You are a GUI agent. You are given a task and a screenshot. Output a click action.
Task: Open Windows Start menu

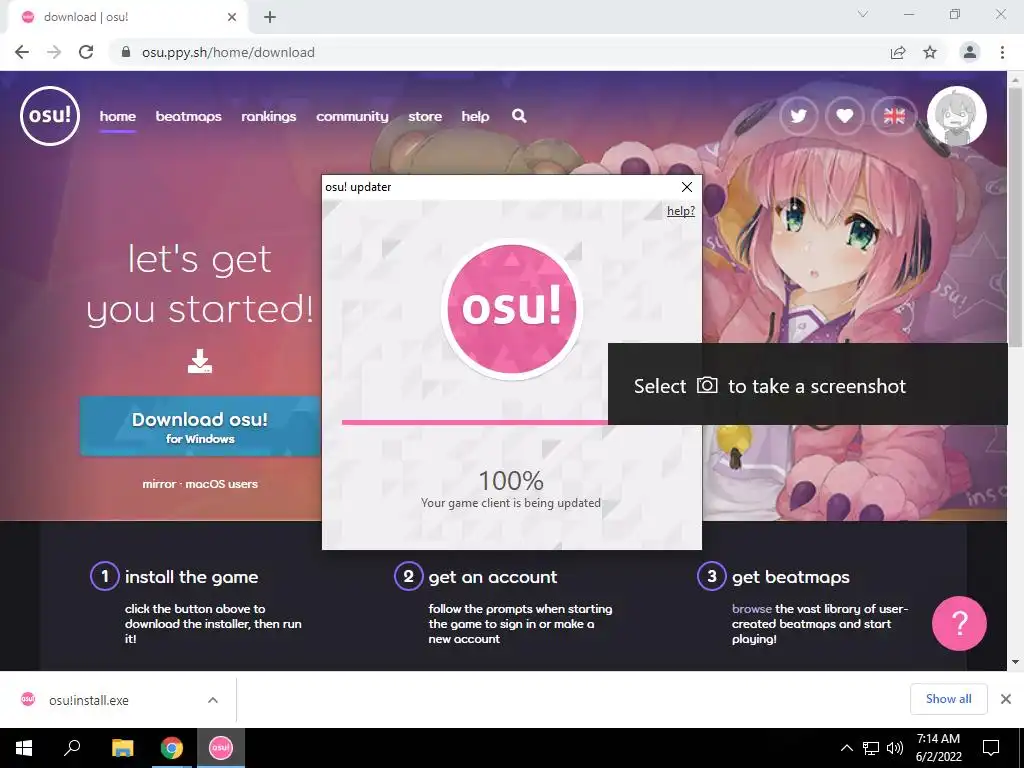[x=24, y=748]
